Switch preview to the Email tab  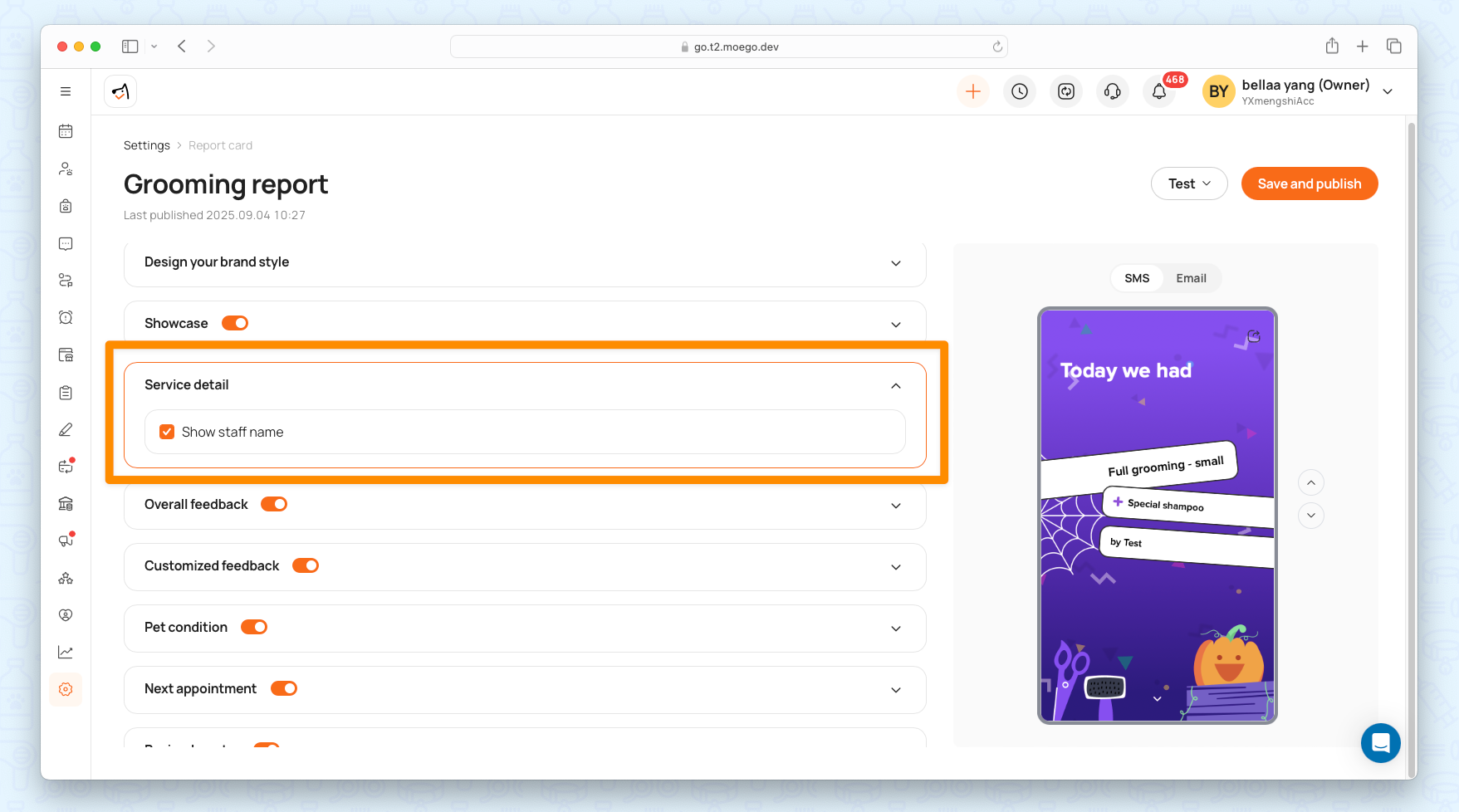tap(1191, 278)
